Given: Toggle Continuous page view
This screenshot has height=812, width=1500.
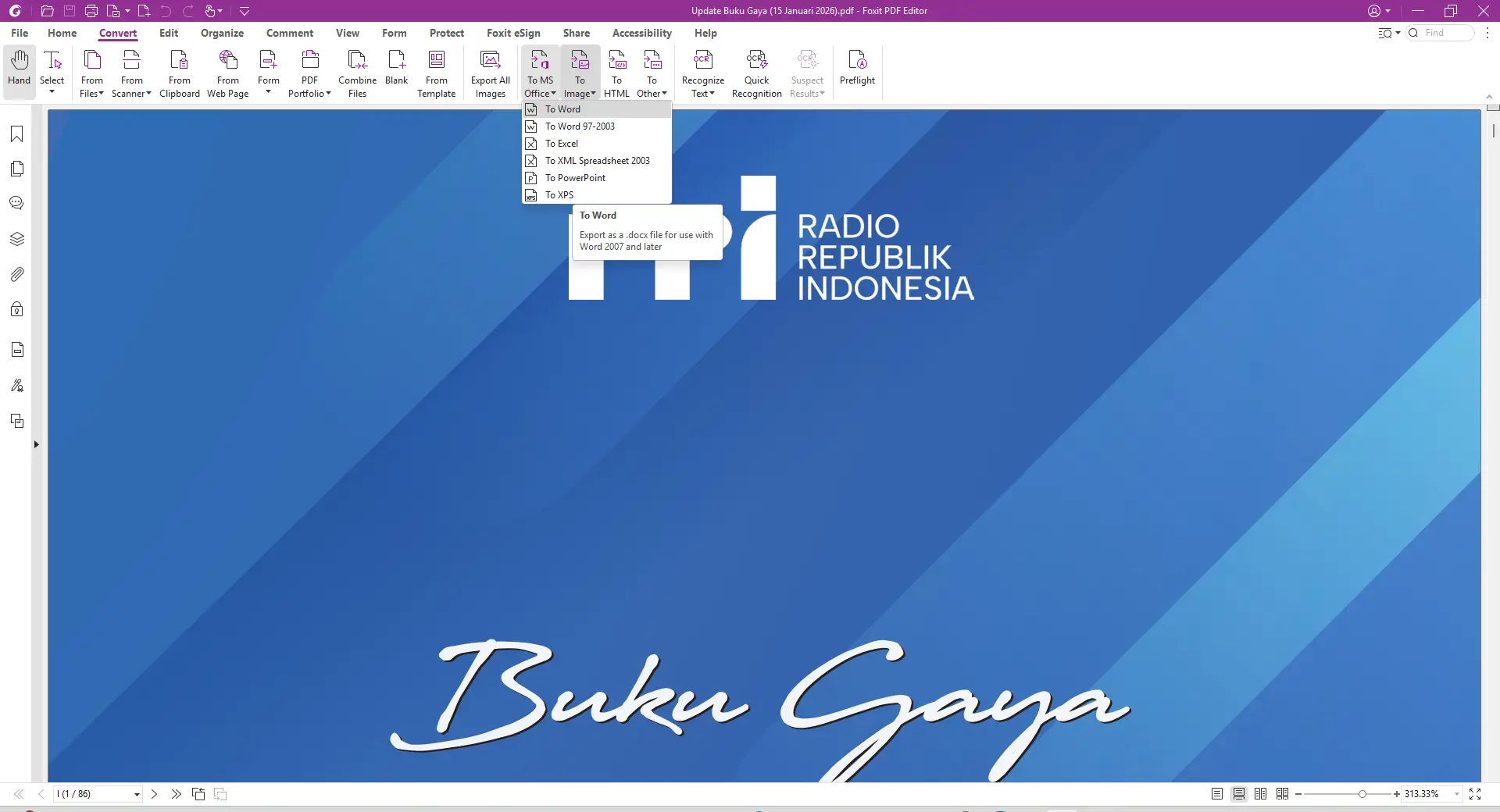Looking at the screenshot, I should [1239, 794].
